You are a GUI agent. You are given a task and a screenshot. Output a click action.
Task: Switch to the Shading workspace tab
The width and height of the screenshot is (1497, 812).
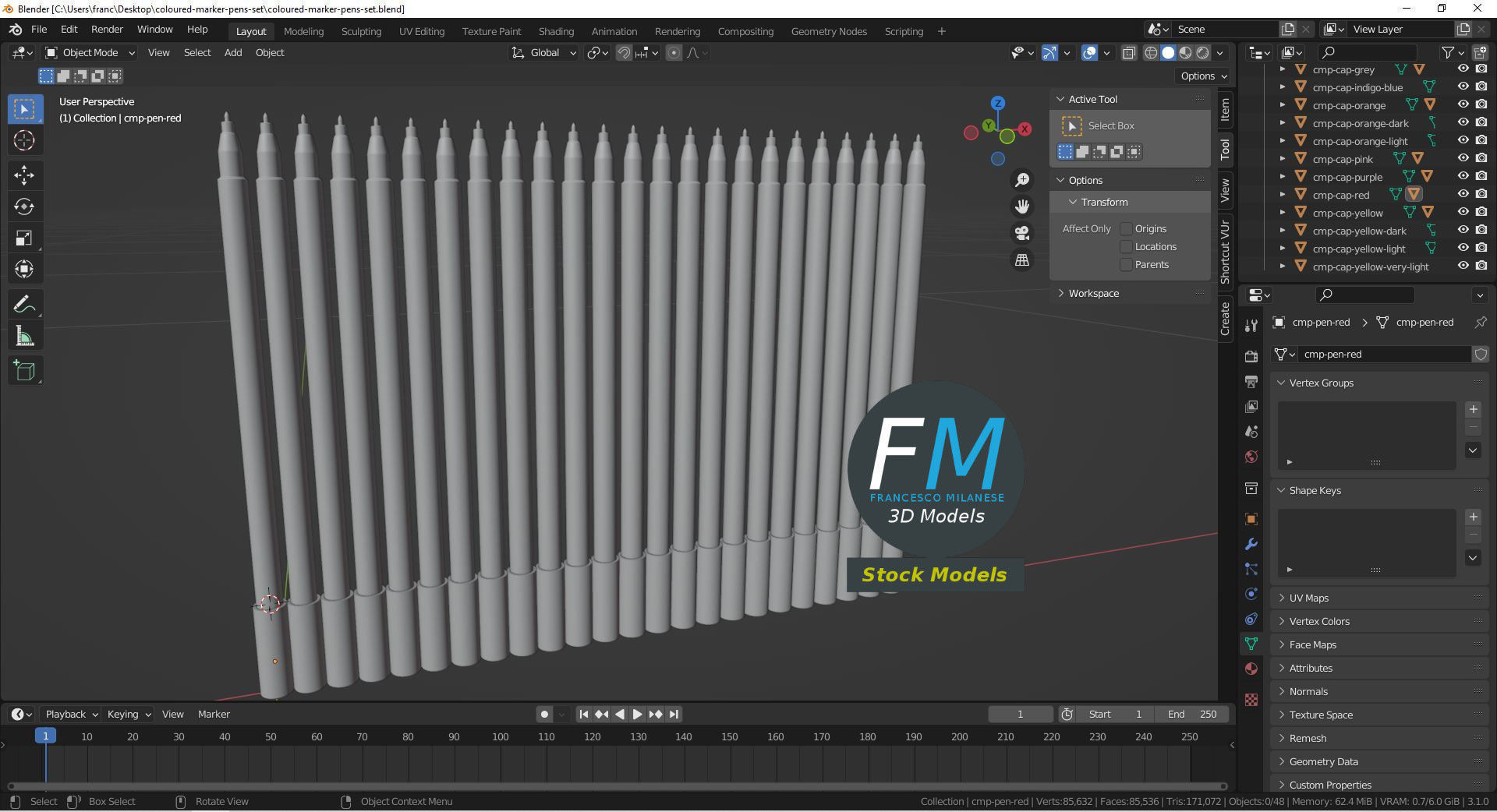pyautogui.click(x=556, y=31)
